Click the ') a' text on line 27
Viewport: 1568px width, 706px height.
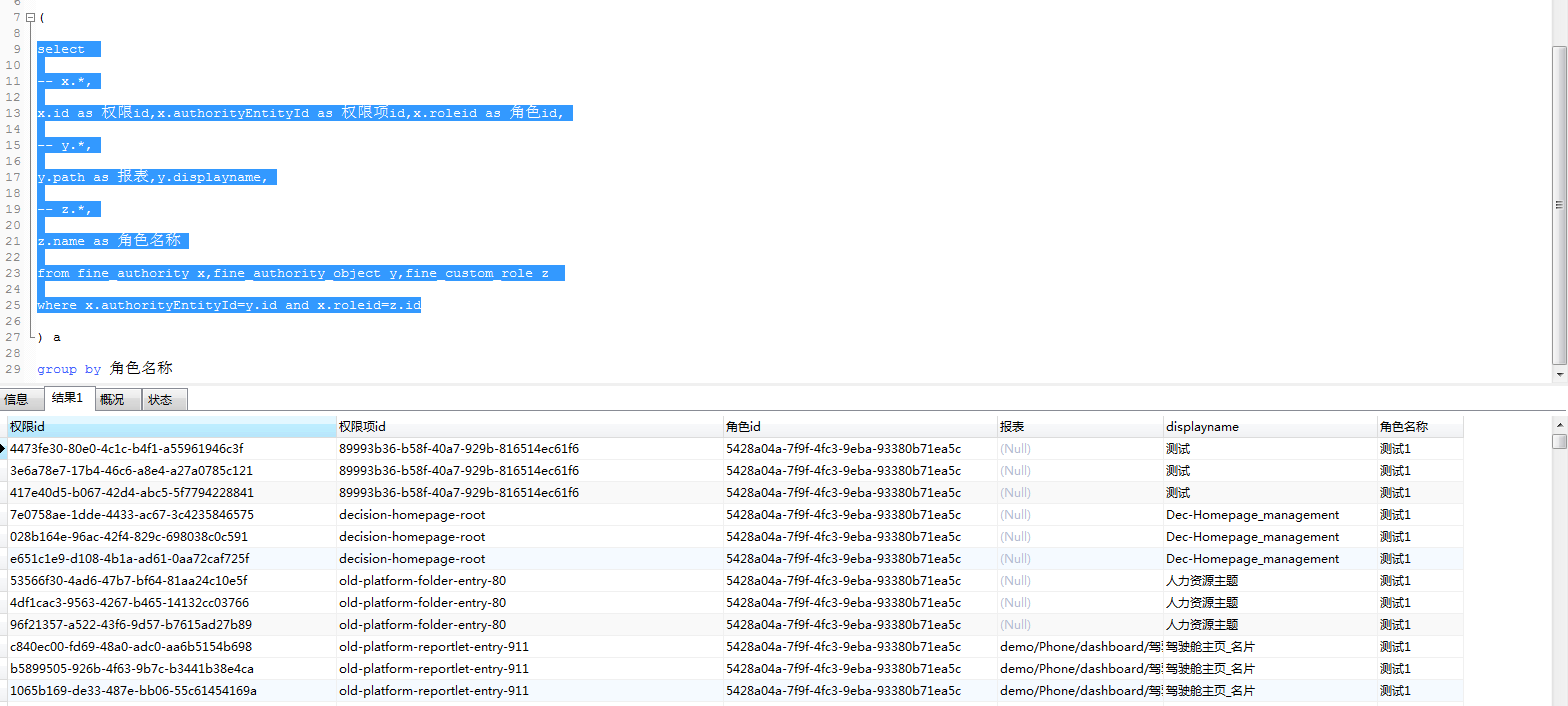click(49, 337)
